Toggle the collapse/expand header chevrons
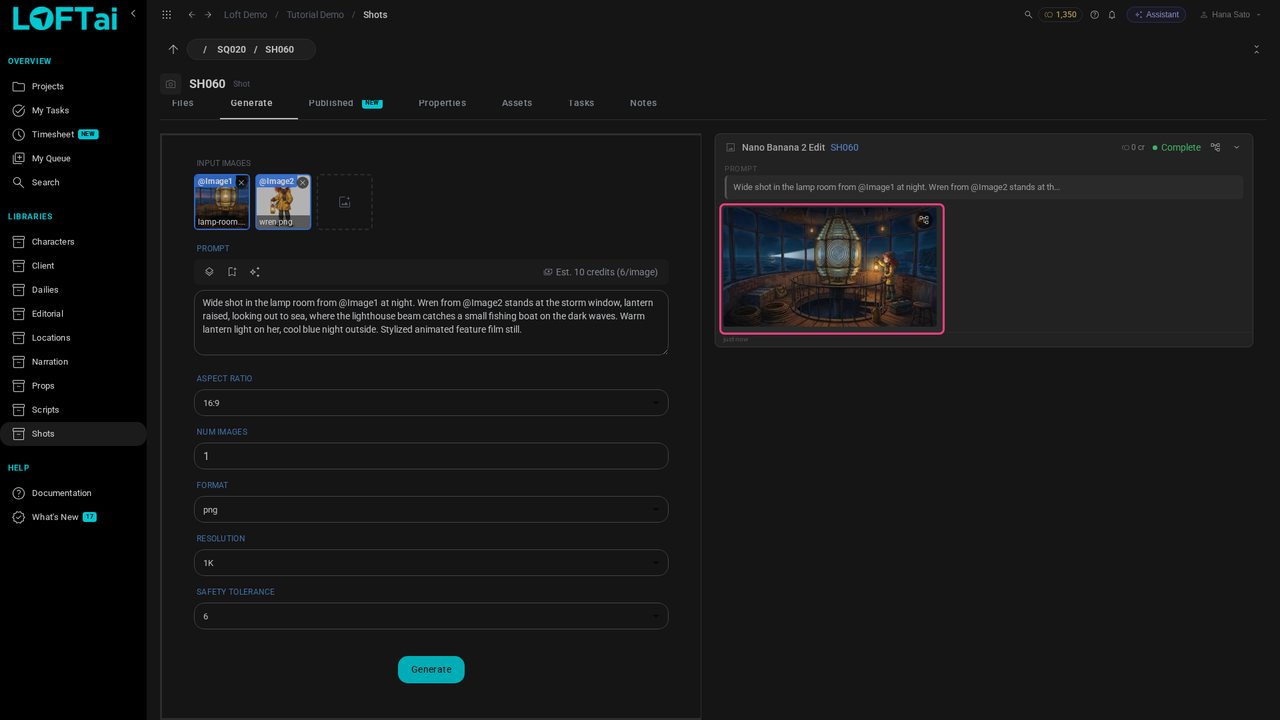1280x720 pixels. pos(1256,49)
